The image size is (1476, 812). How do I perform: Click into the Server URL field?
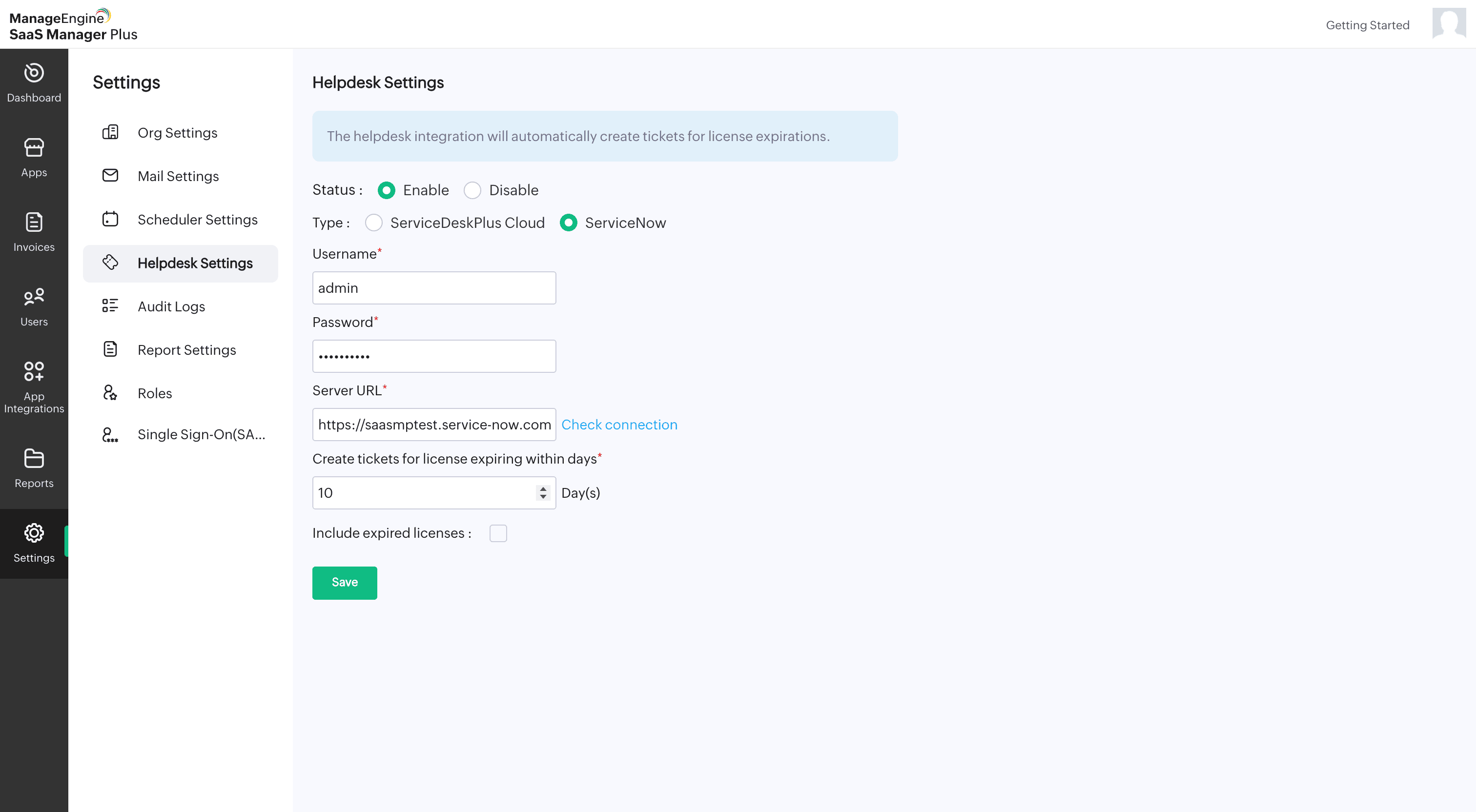point(434,425)
